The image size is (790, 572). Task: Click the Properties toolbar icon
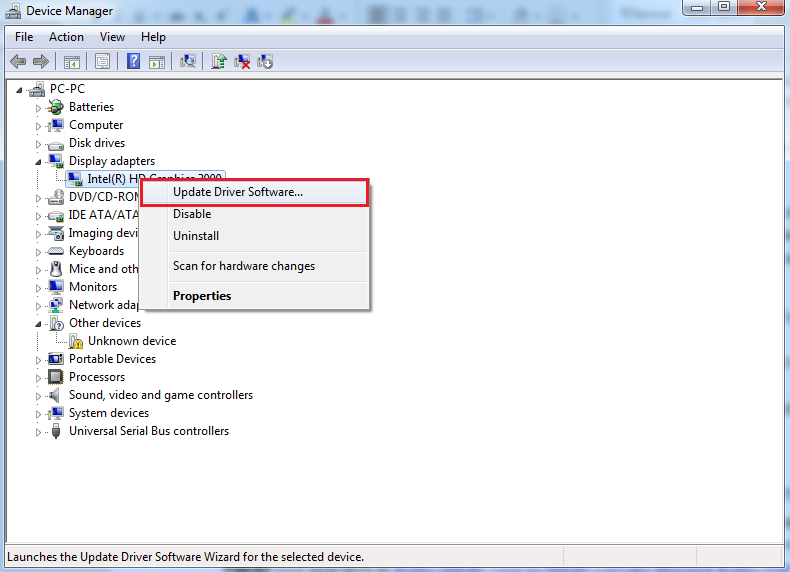pos(102,62)
